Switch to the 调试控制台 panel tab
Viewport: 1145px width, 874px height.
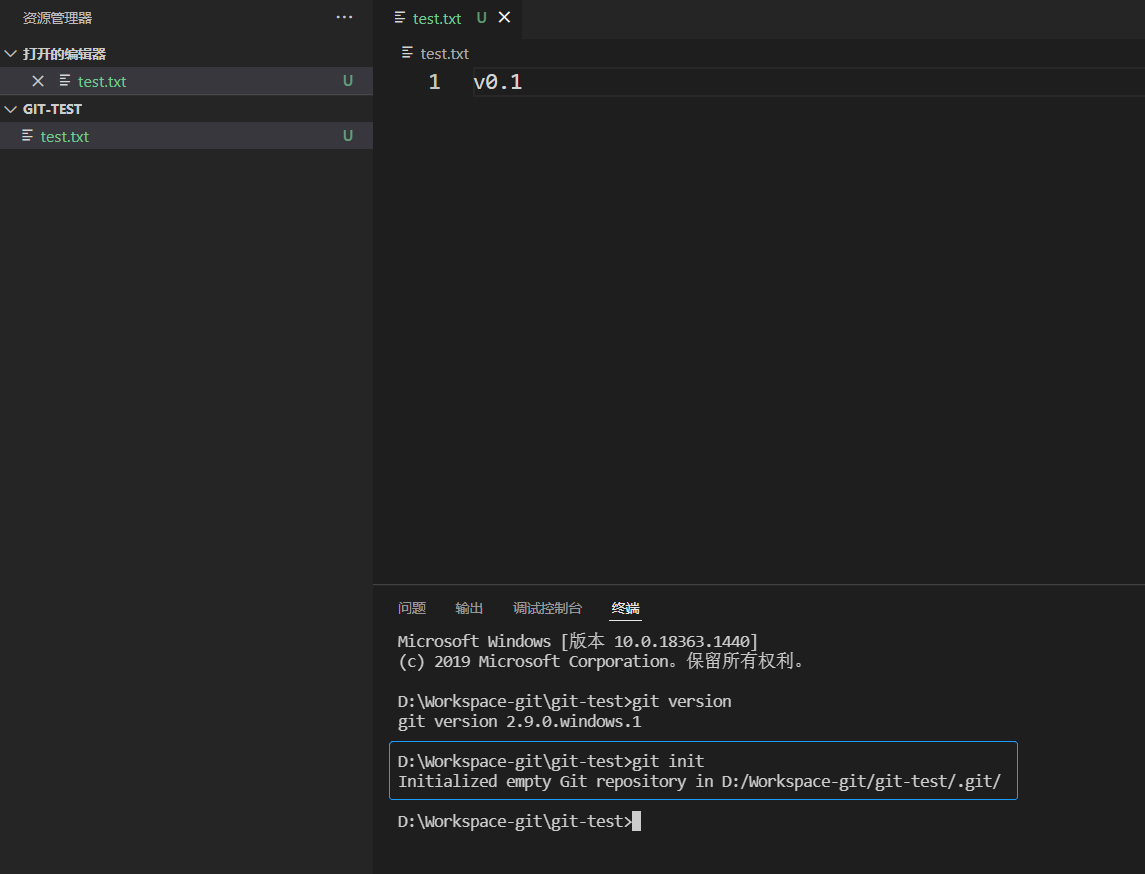tap(547, 608)
